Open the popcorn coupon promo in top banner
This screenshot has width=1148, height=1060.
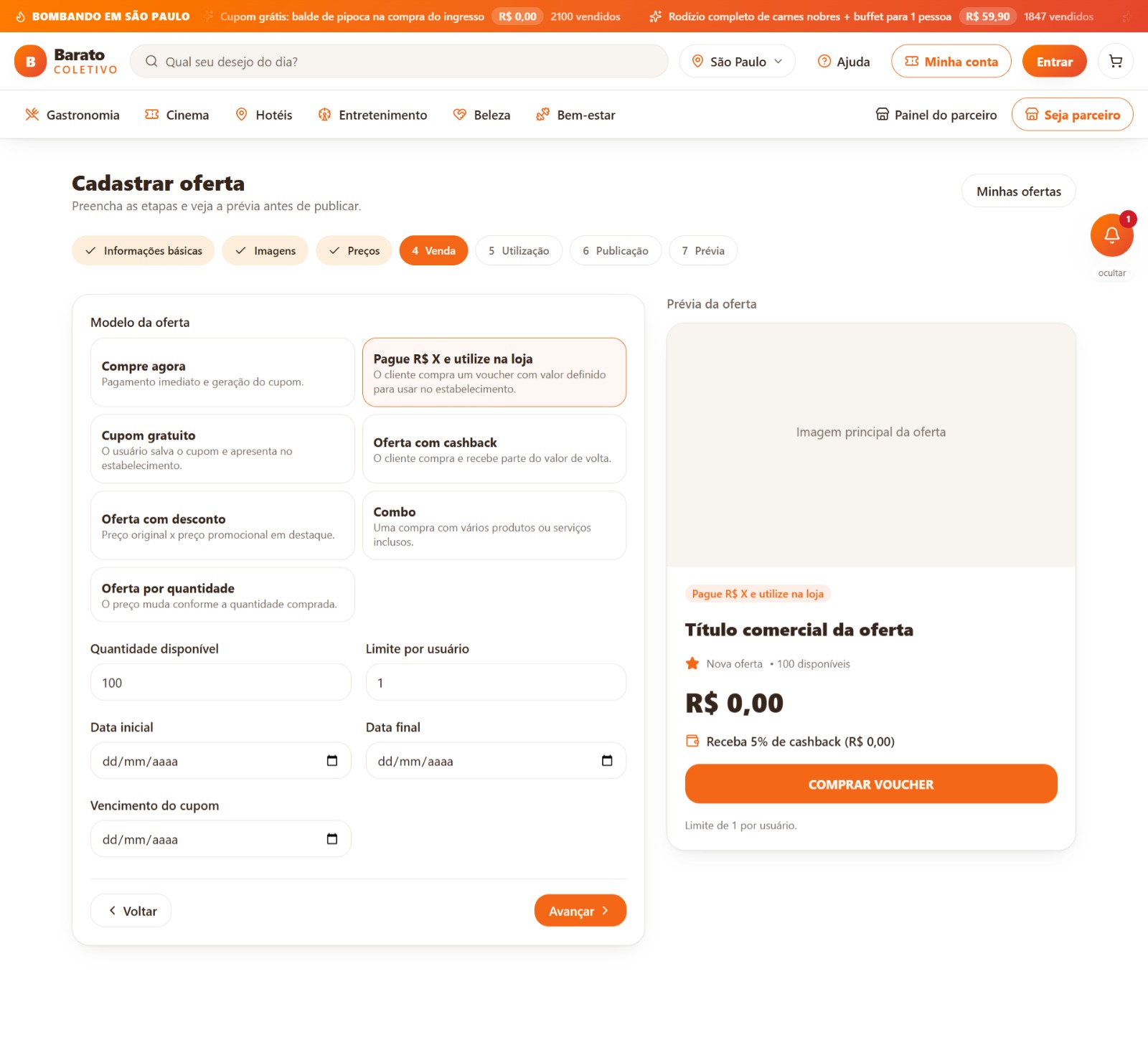point(413,16)
